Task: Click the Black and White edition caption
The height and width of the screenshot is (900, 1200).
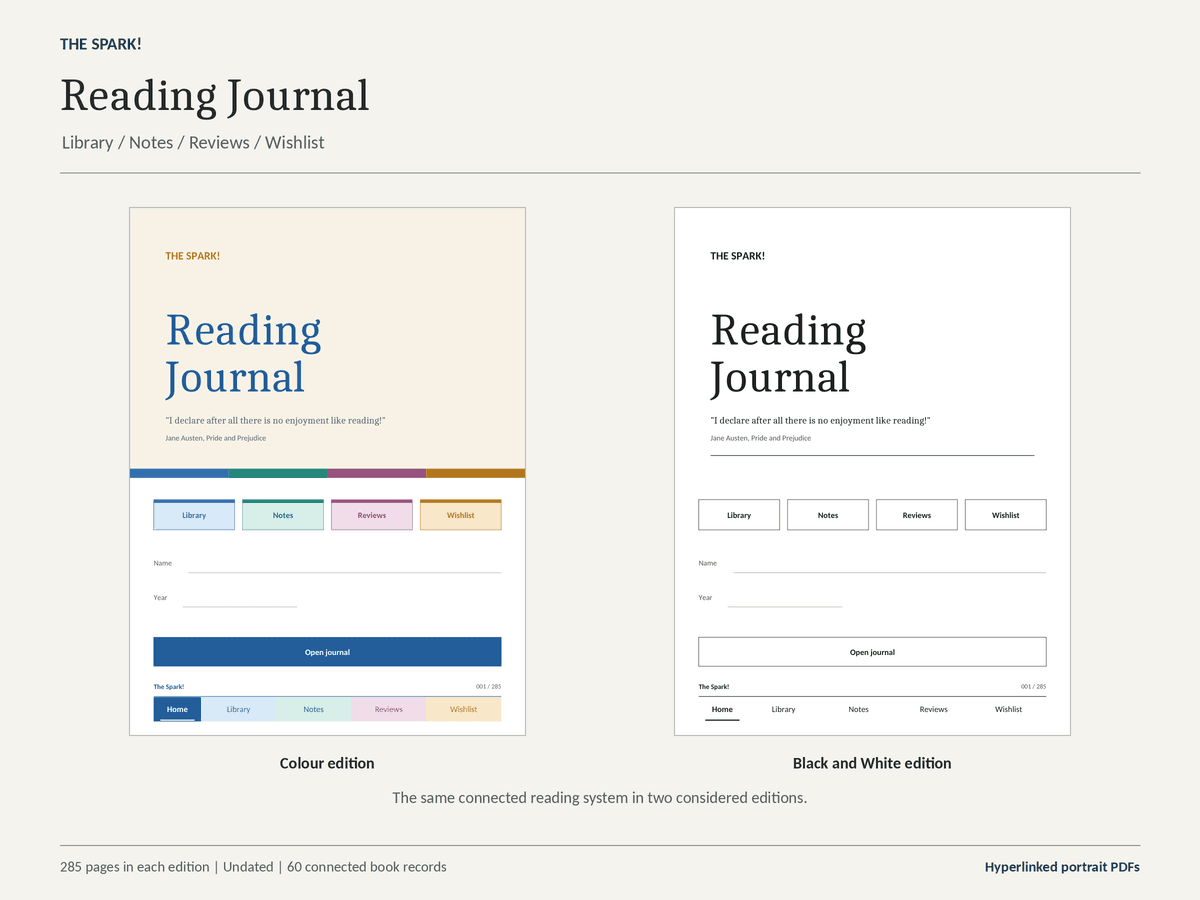Action: 872,763
